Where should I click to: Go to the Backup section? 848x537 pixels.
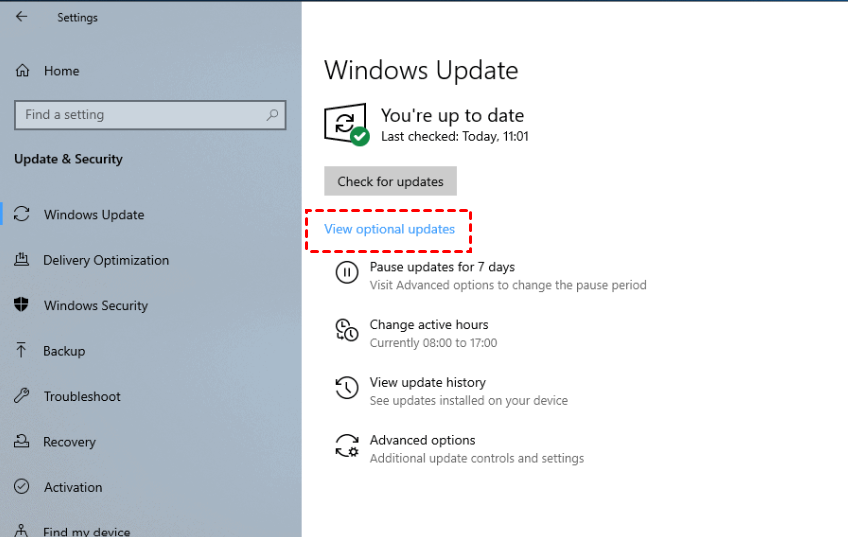64,351
